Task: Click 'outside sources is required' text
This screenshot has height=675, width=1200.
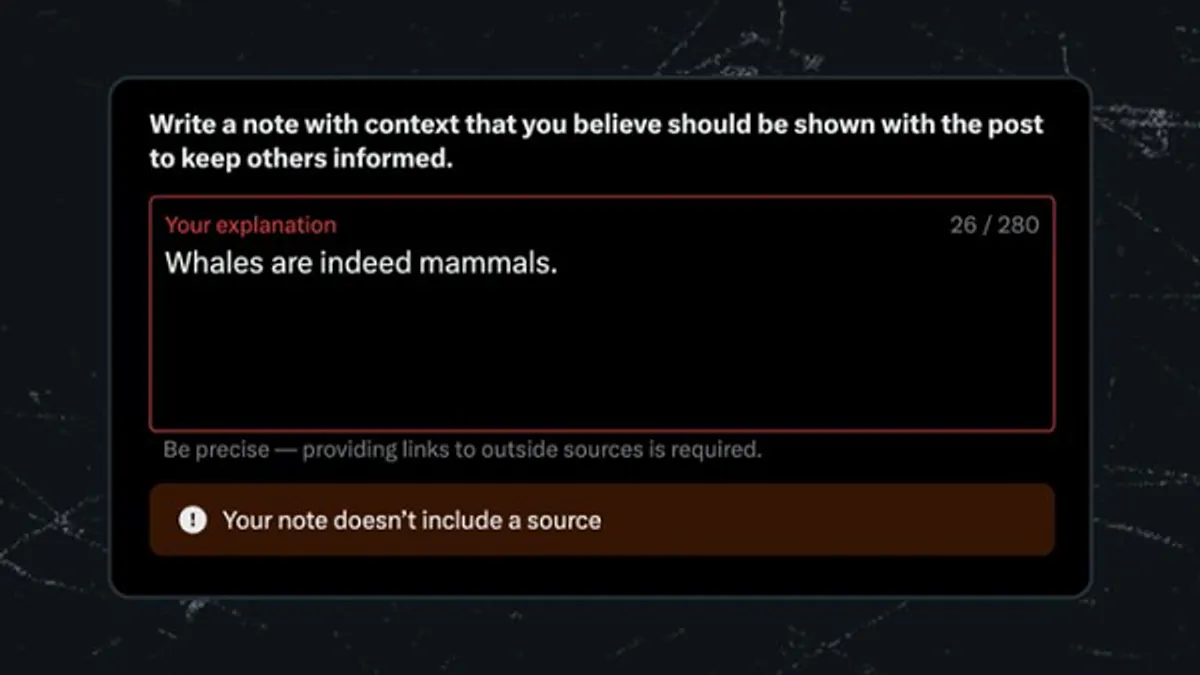Action: pyautogui.click(x=621, y=450)
